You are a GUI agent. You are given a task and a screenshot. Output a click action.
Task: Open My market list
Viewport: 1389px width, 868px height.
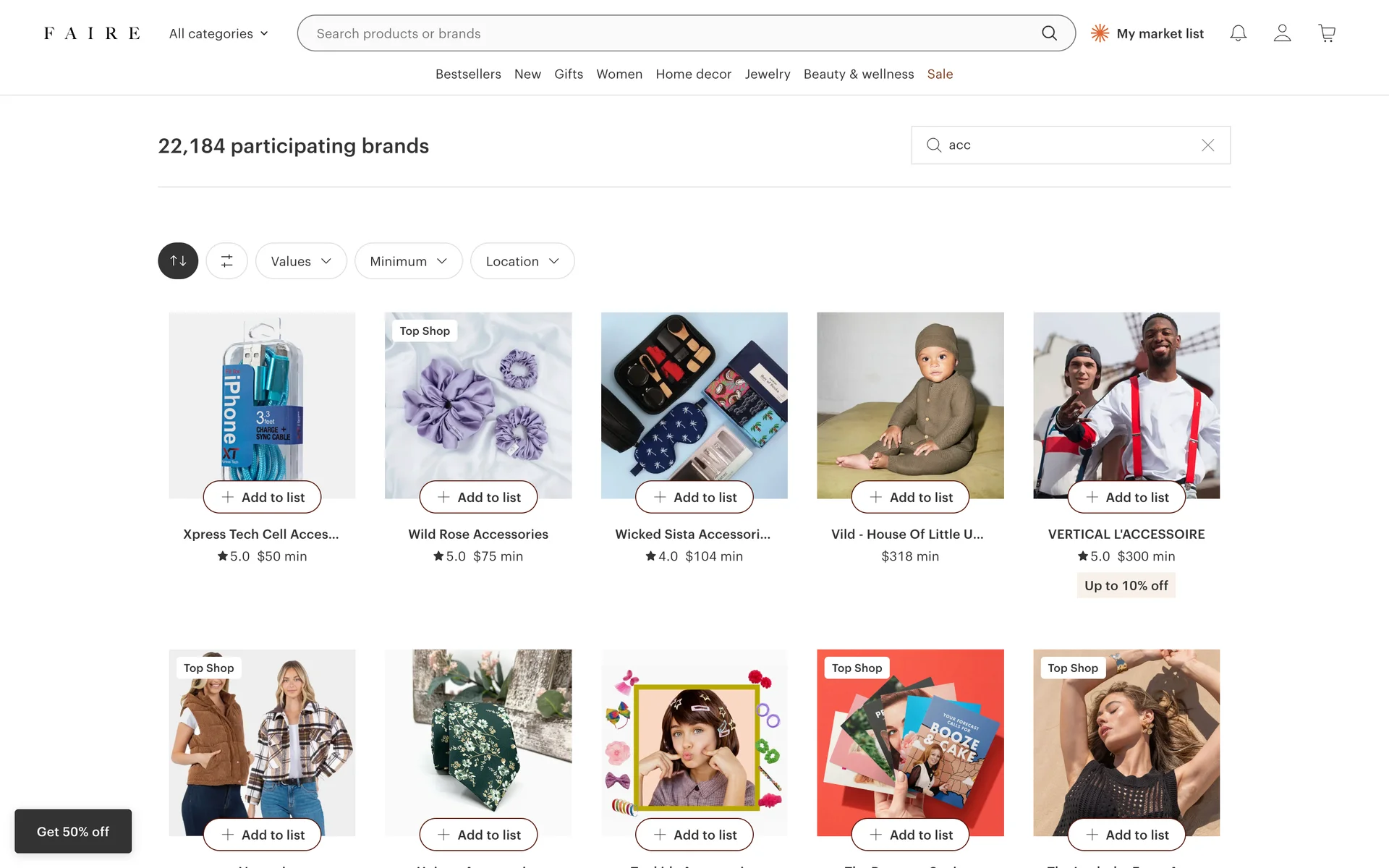[x=1147, y=33]
